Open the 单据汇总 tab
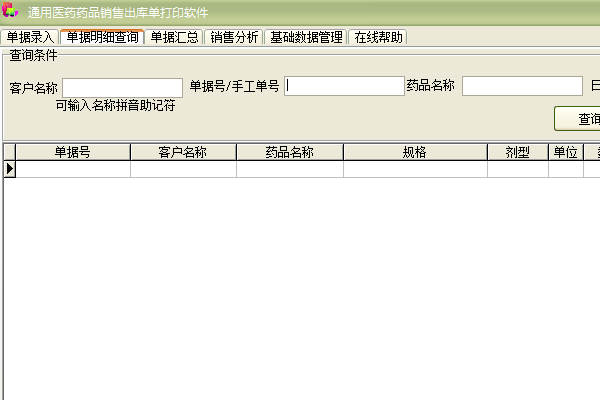This screenshot has width=600, height=400. (x=175, y=37)
